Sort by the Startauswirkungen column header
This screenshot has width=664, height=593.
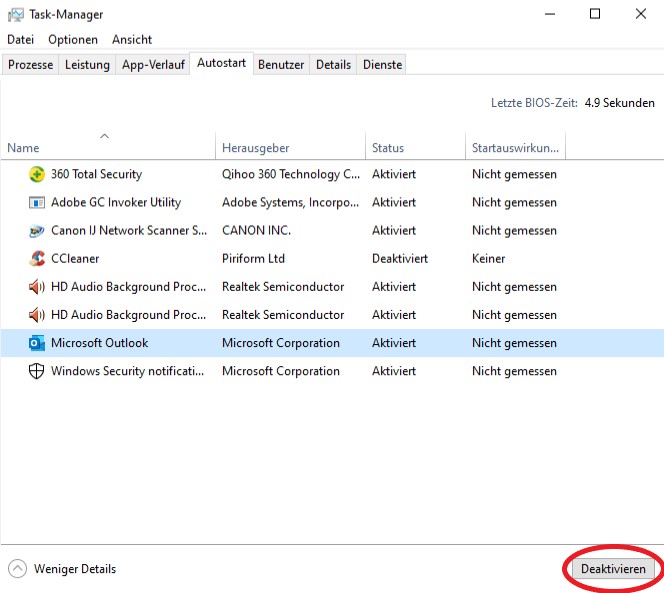[515, 145]
